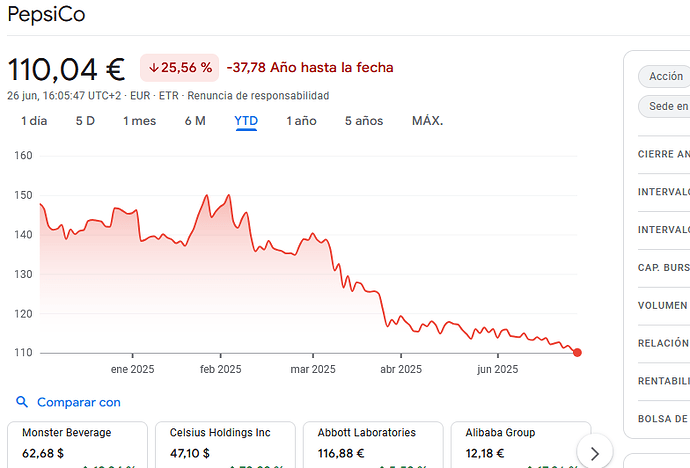Click the next arrow in comparison carousel
The width and height of the screenshot is (690, 468).
(x=595, y=453)
